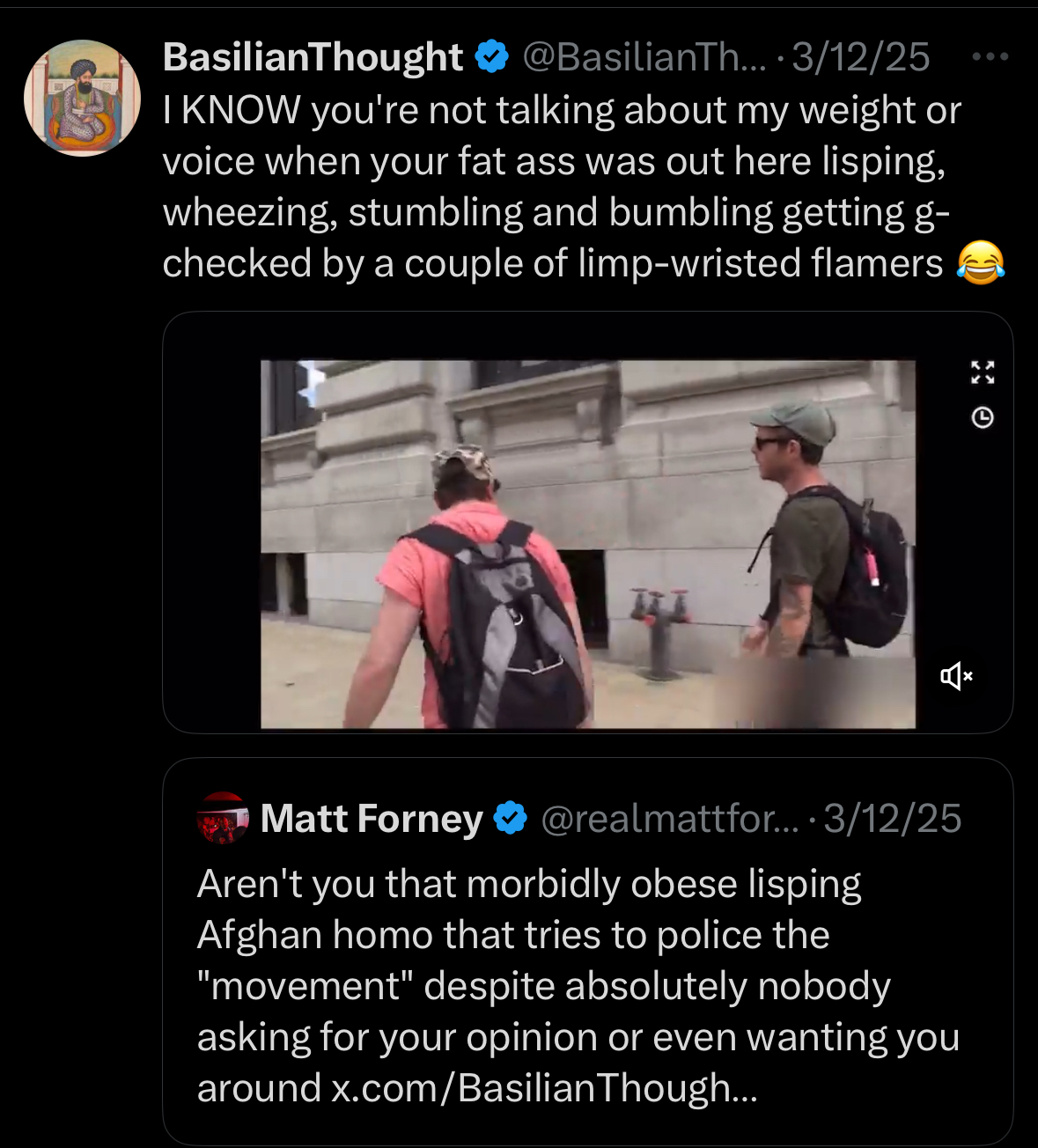Open the main tweet's 3/12/25 timestamp
This screenshot has height=1148, width=1038.
(860, 57)
